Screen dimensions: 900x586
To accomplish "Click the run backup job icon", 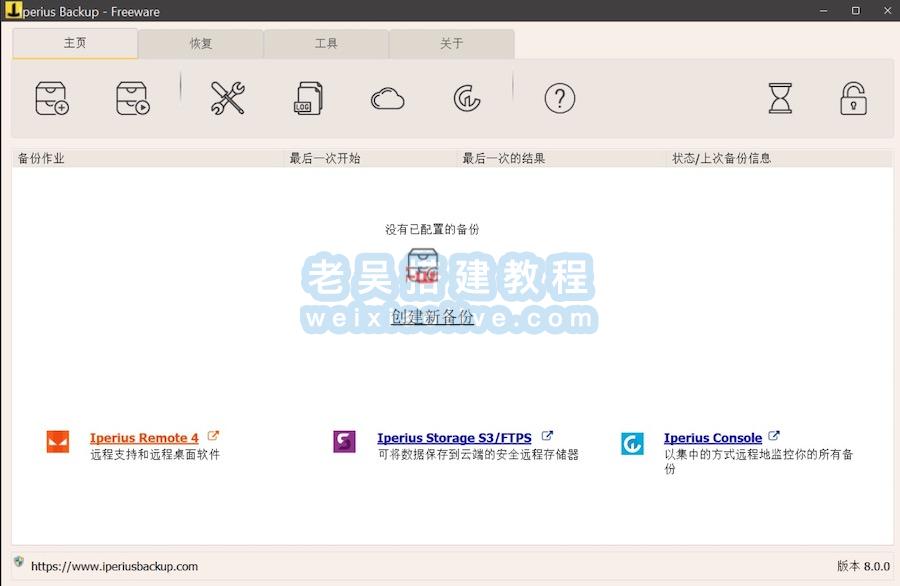I will tap(133, 98).
